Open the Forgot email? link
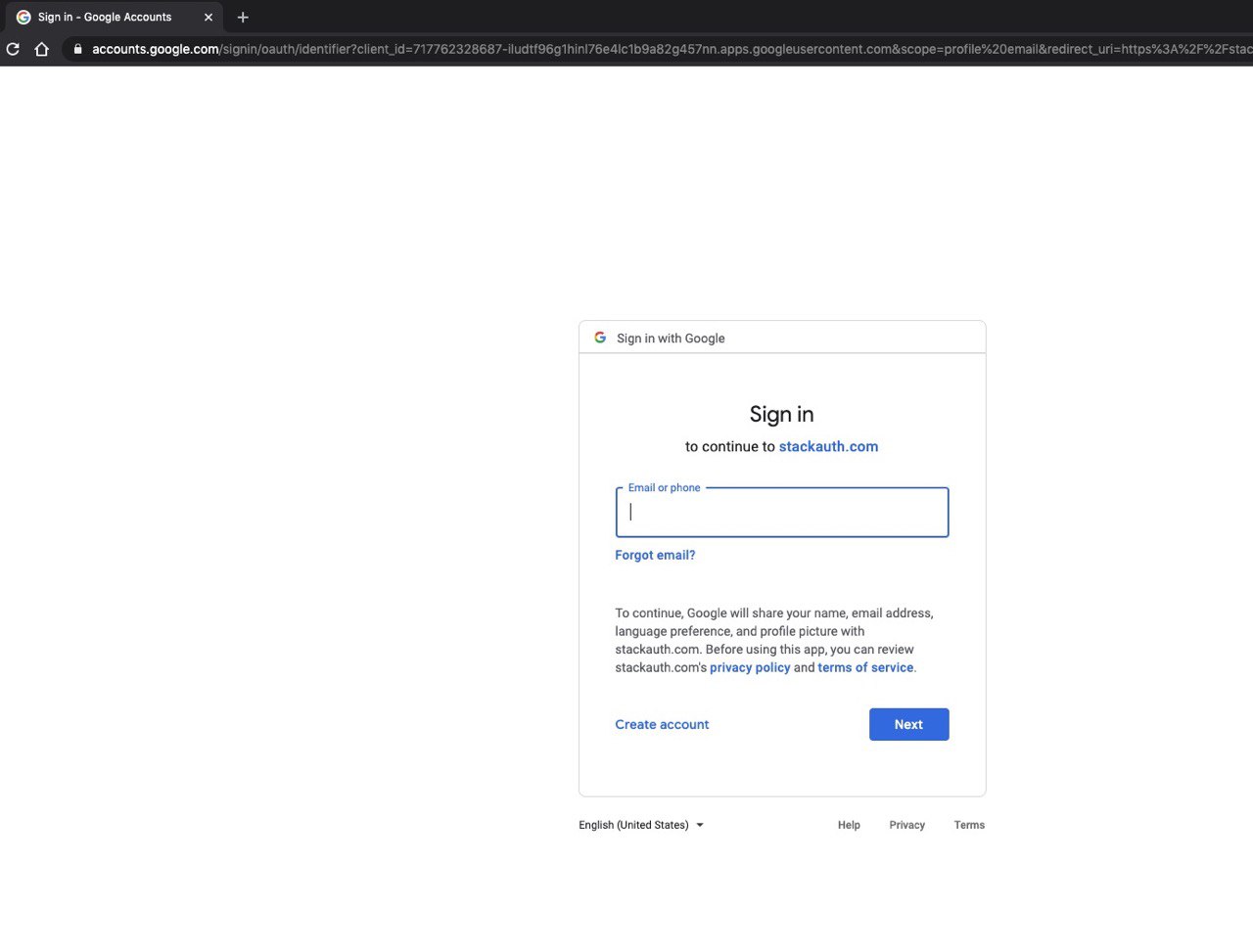This screenshot has height=952, width=1253. 655,555
